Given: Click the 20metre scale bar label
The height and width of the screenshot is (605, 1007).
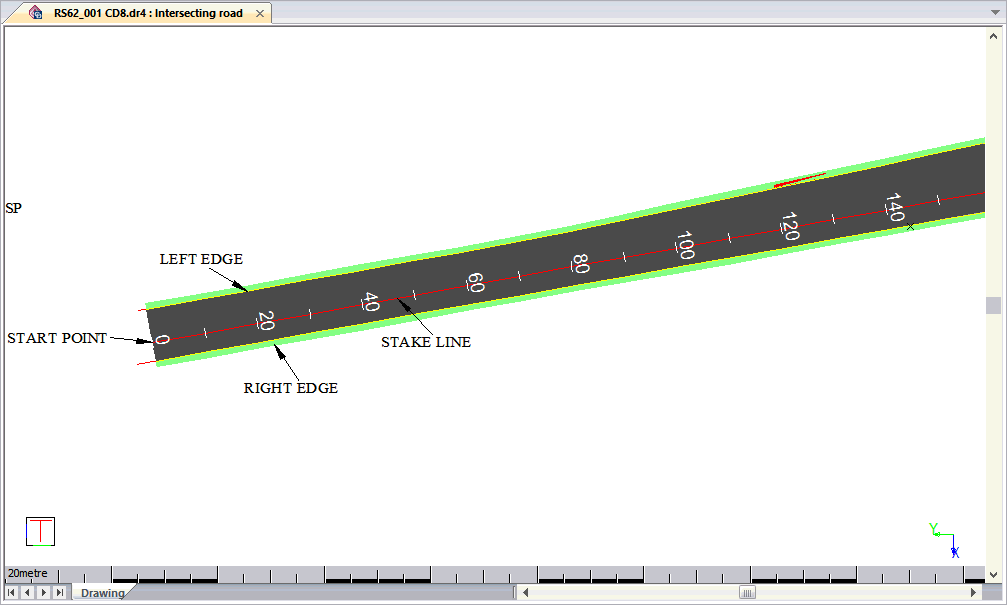Looking at the screenshot, I should [28, 574].
